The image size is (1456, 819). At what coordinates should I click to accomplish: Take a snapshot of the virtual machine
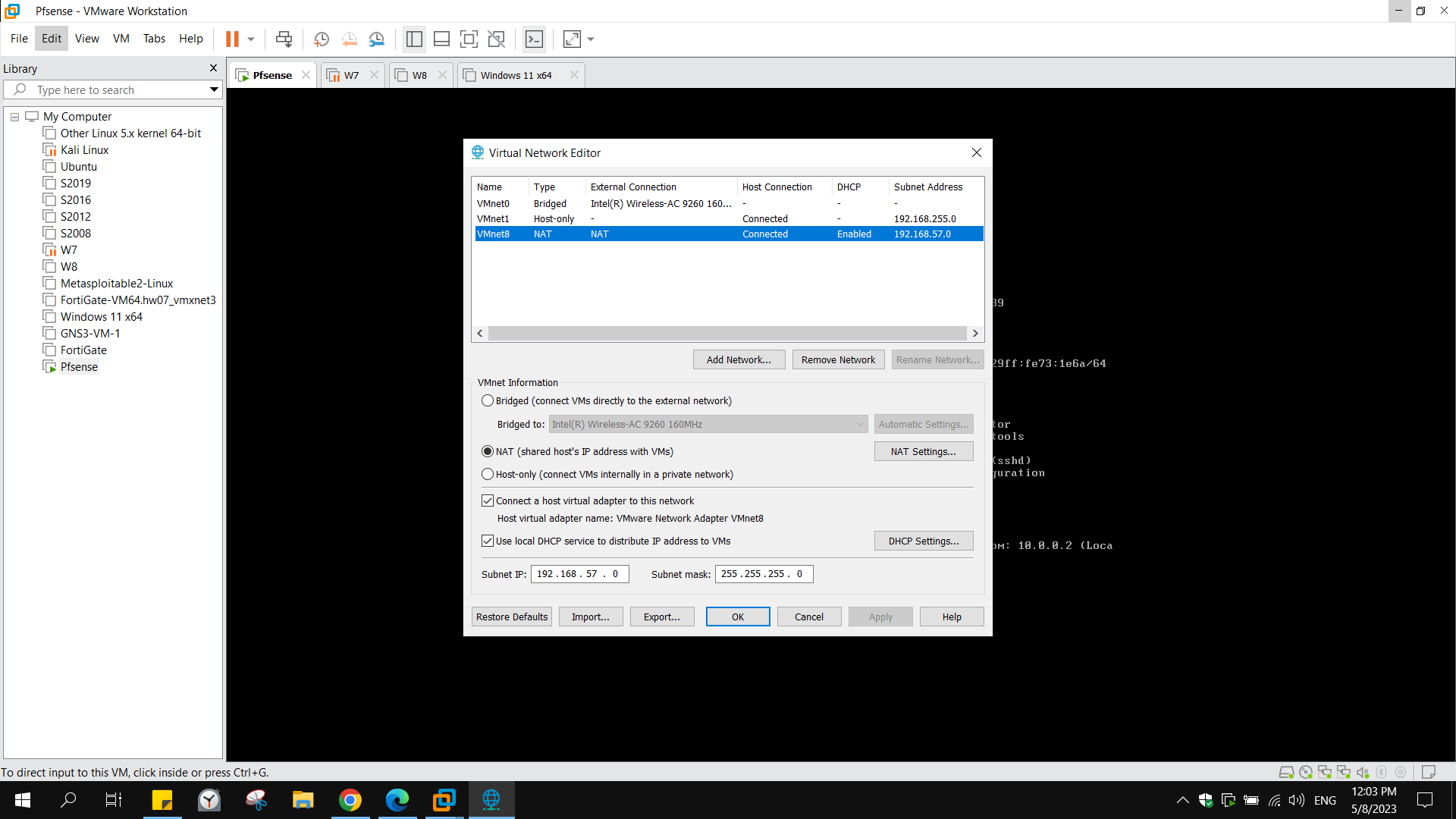[x=321, y=39]
